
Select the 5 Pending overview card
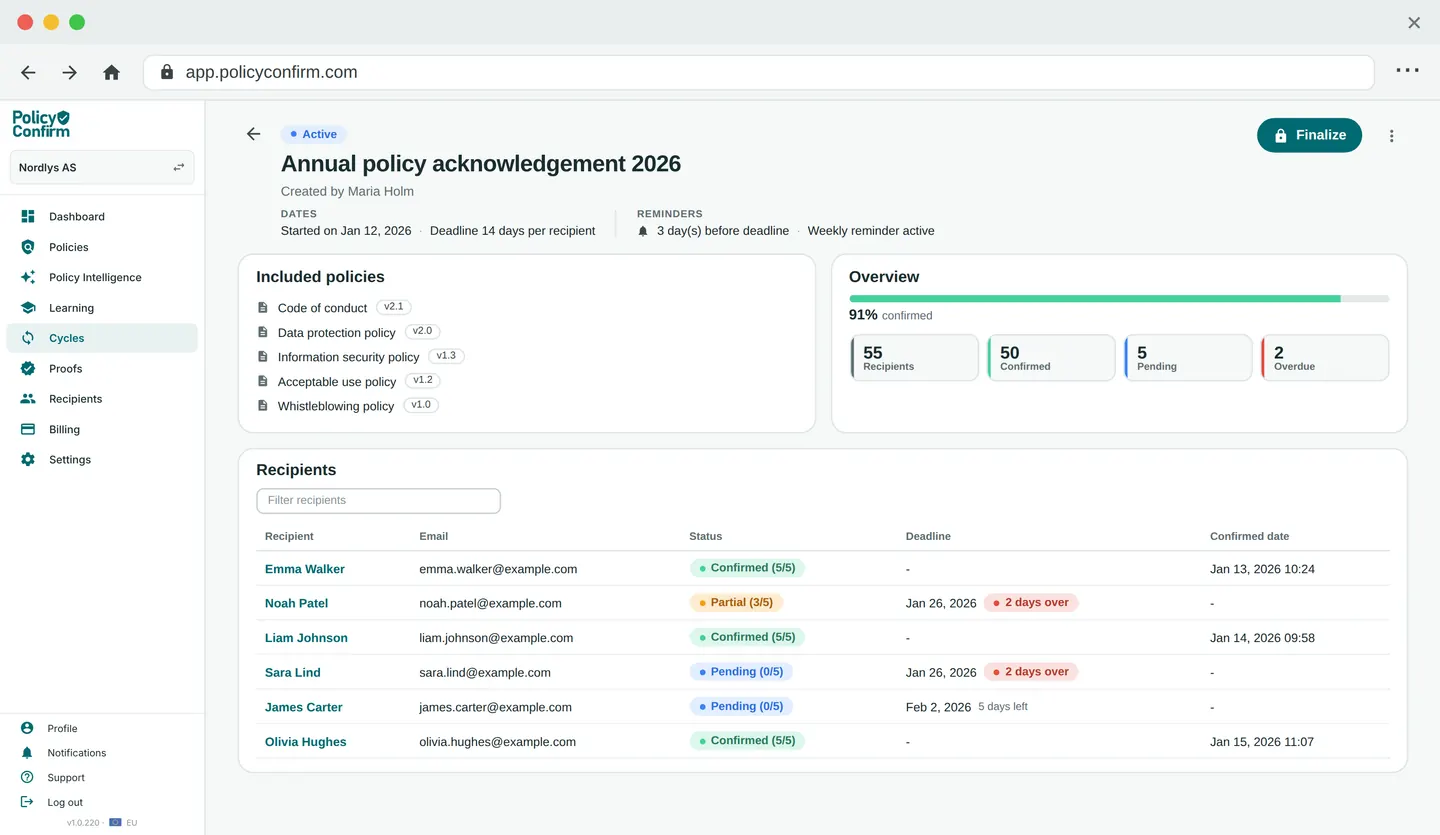point(1188,358)
